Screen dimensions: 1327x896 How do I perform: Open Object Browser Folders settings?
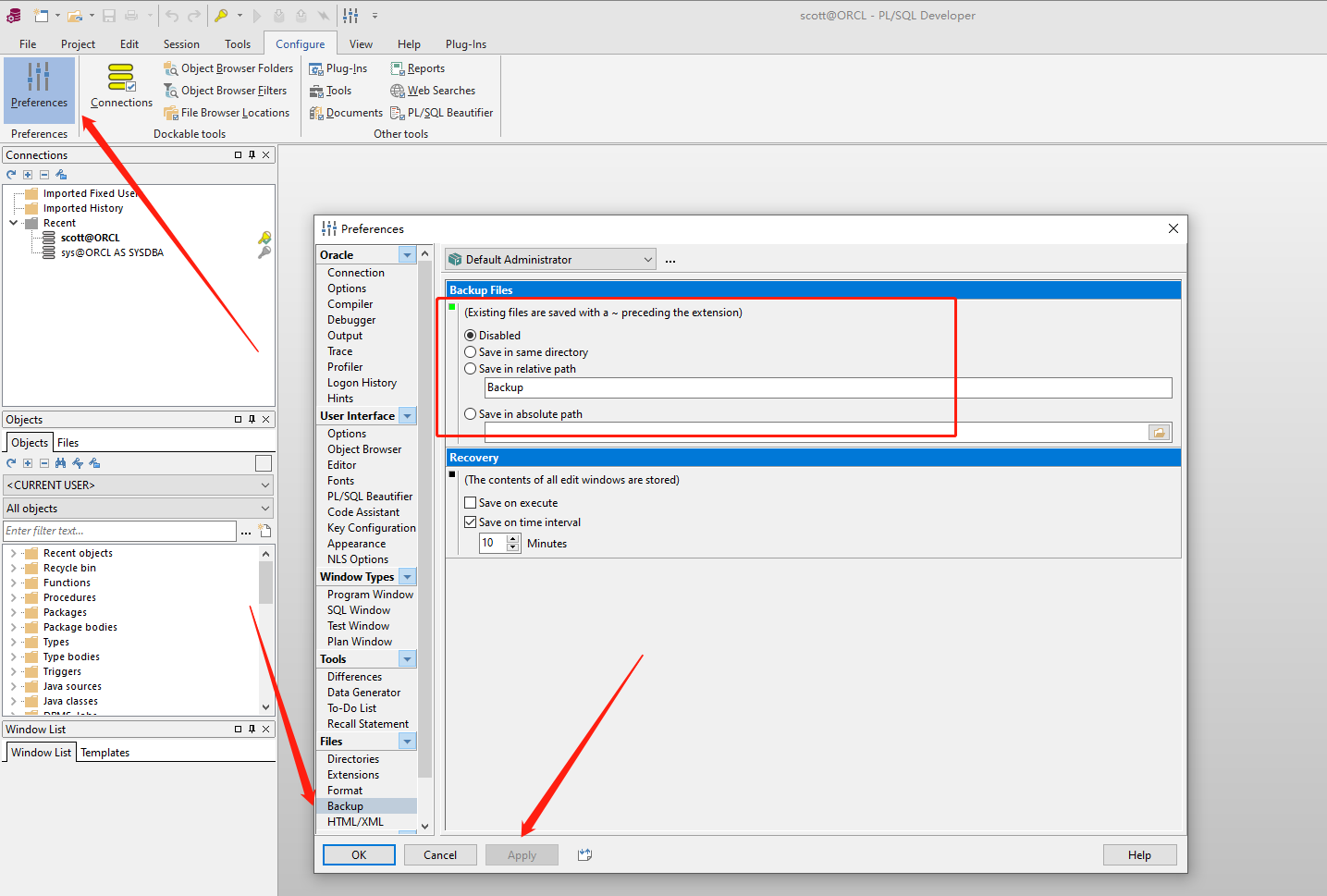(228, 68)
